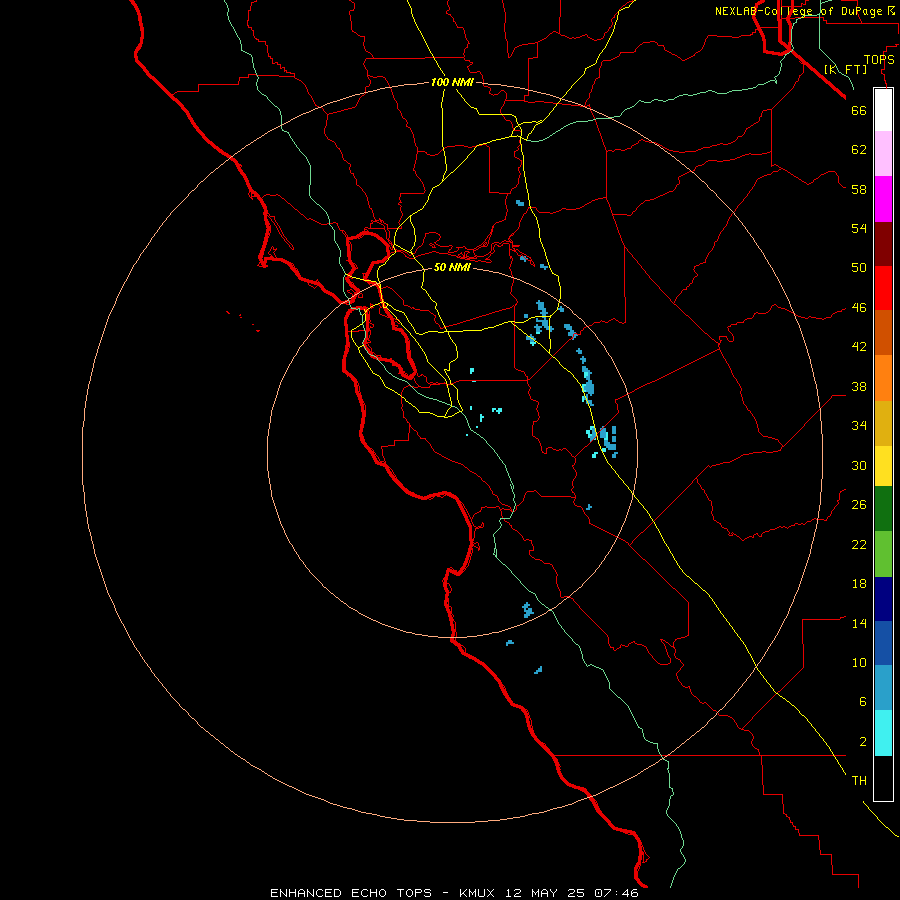Click the ENHANCED ECHO TOPS title text
The image size is (900, 900).
click(x=351, y=893)
